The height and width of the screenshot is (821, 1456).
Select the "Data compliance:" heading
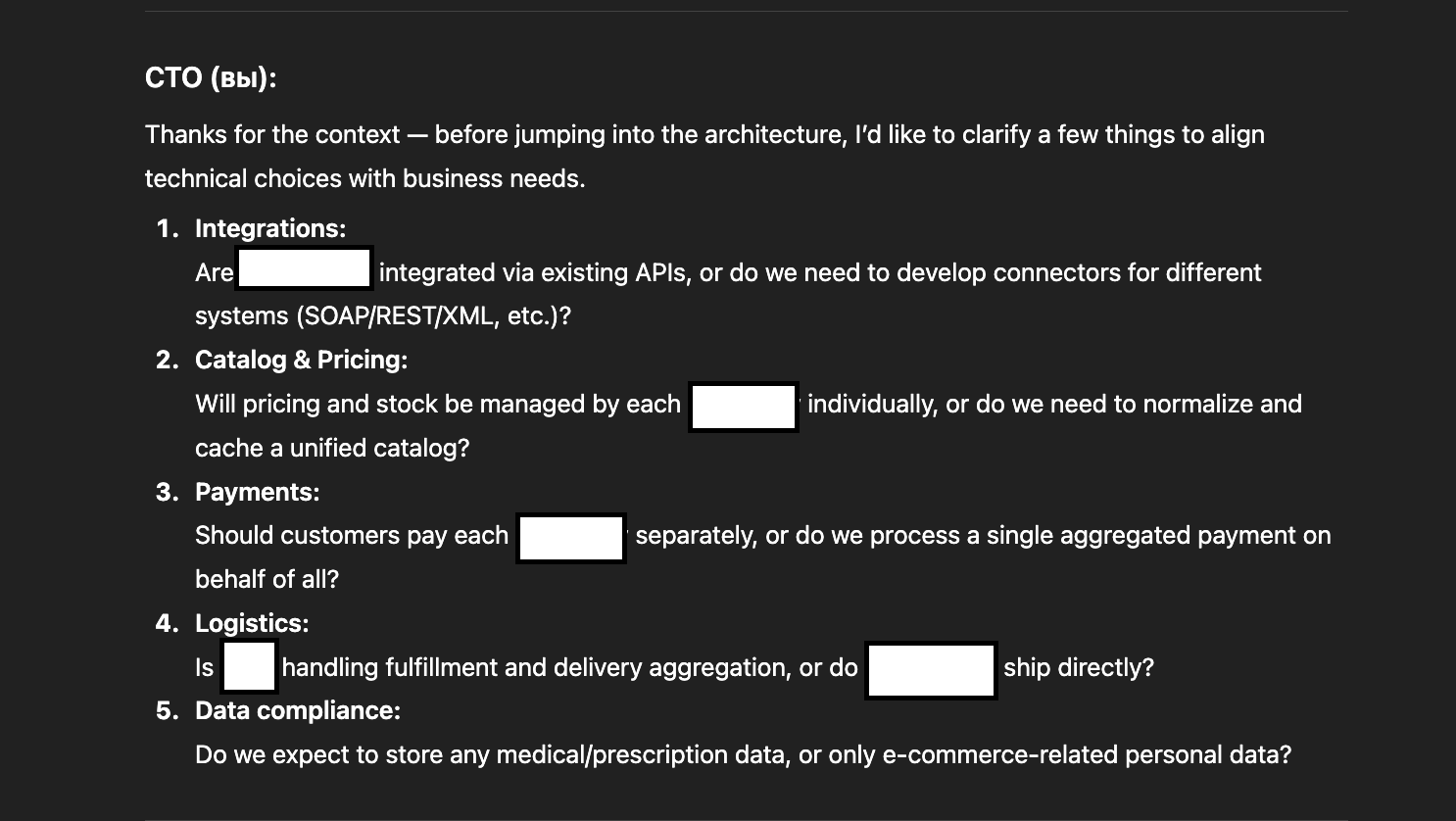[298, 710]
